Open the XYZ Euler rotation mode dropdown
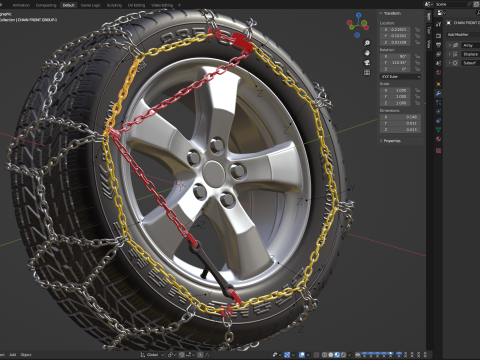 coord(400,77)
